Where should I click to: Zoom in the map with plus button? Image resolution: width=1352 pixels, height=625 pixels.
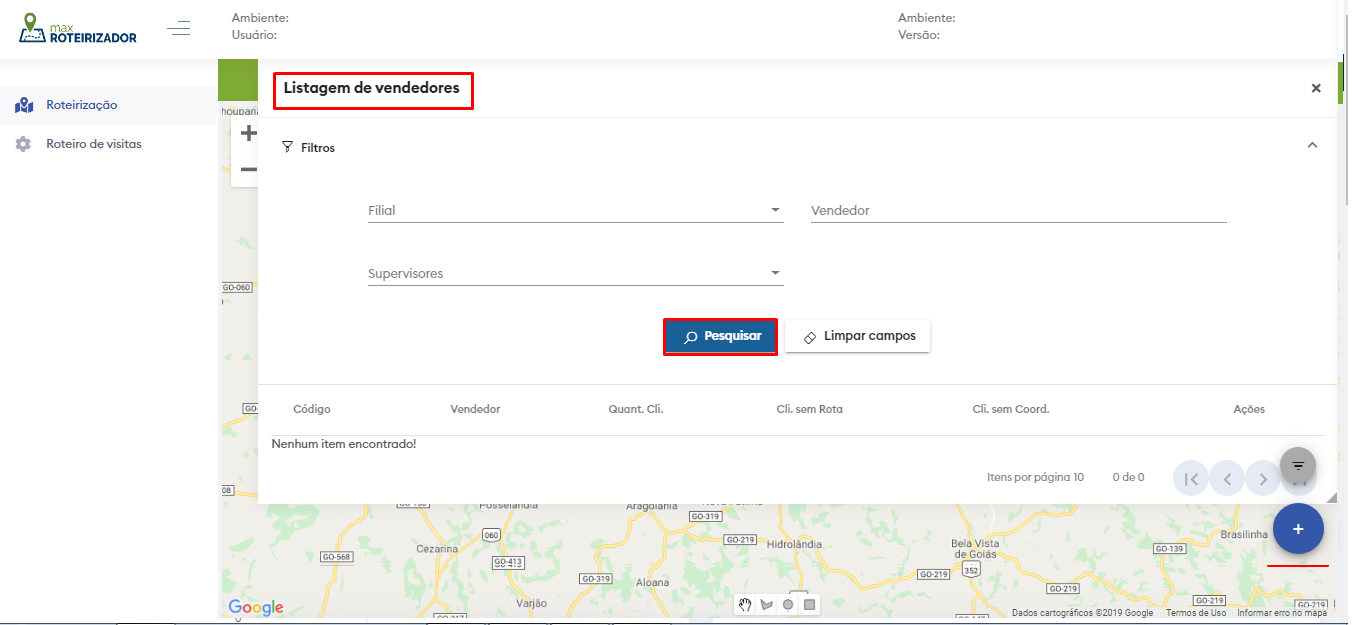248,134
